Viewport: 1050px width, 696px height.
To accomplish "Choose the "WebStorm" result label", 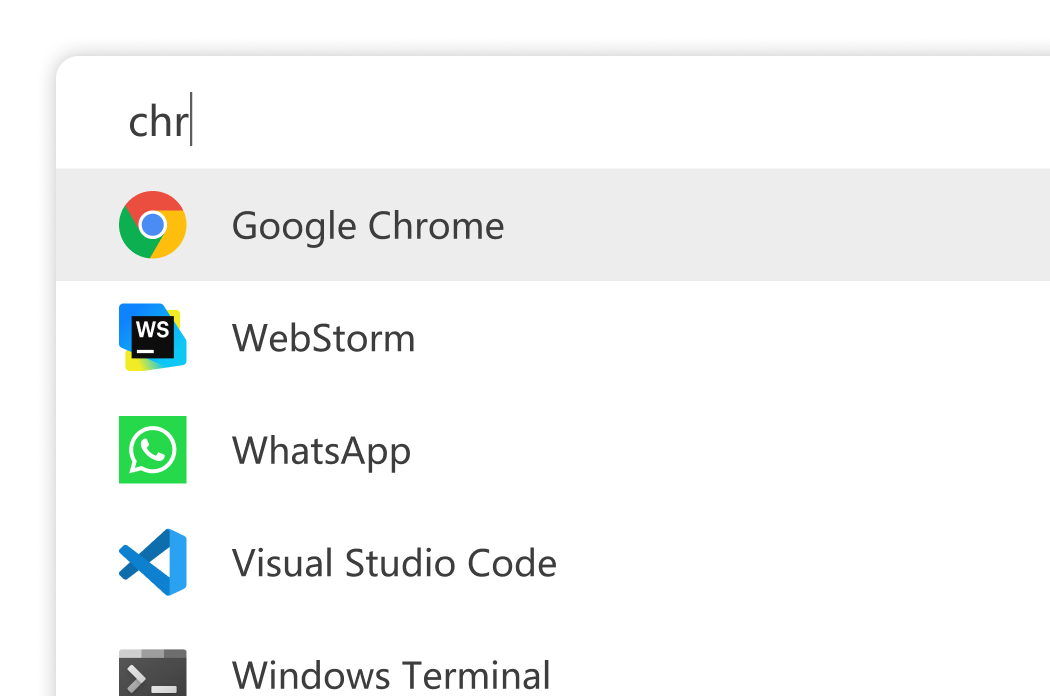I will coord(323,338).
